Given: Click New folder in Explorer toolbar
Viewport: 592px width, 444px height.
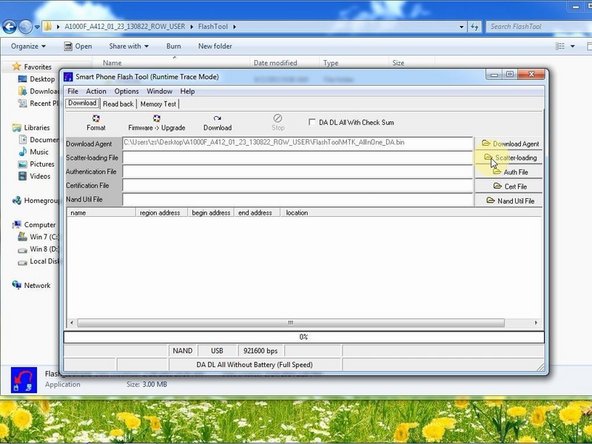Looking at the screenshot, I should [x=215, y=46].
